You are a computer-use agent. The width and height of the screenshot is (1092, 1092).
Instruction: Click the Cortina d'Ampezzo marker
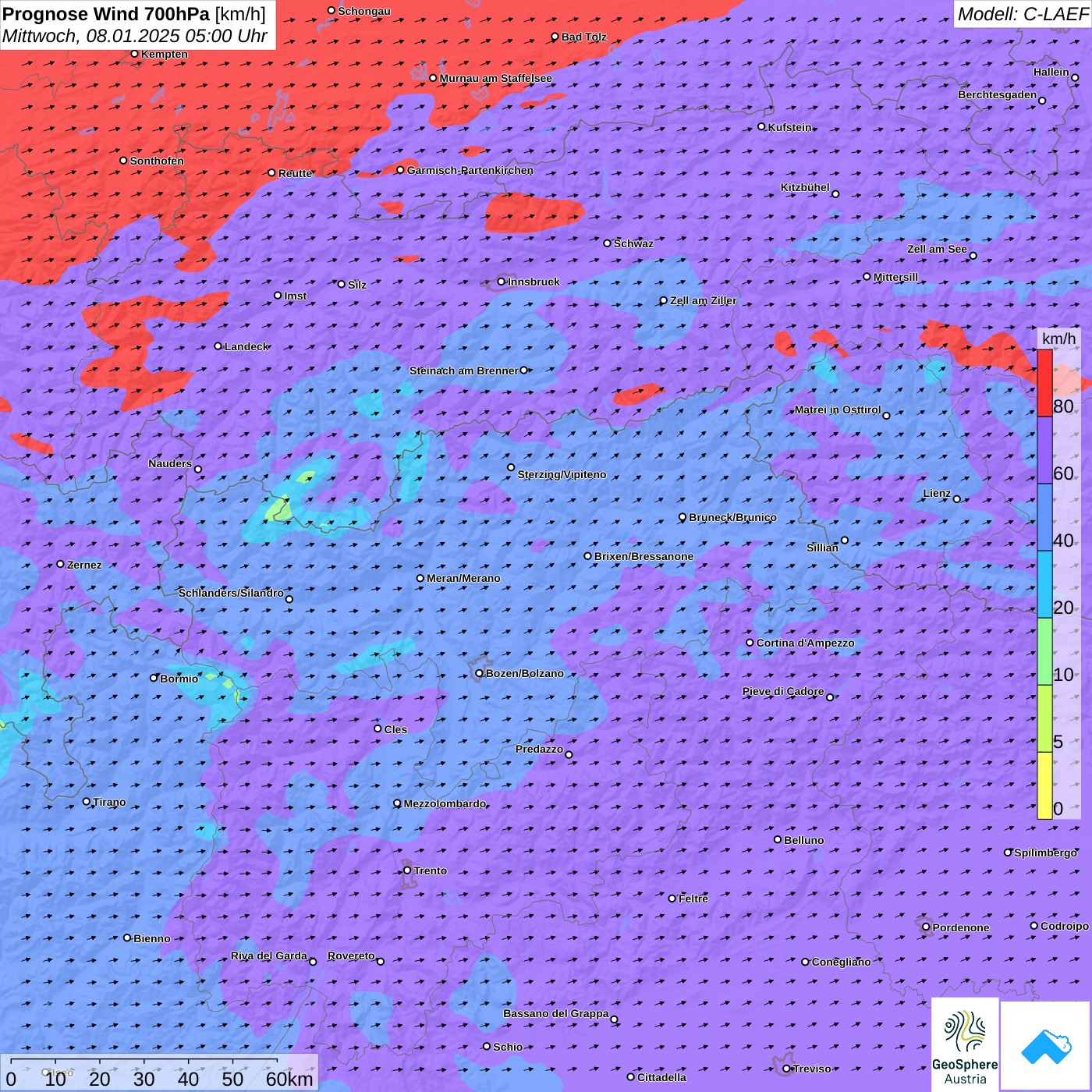coord(750,643)
